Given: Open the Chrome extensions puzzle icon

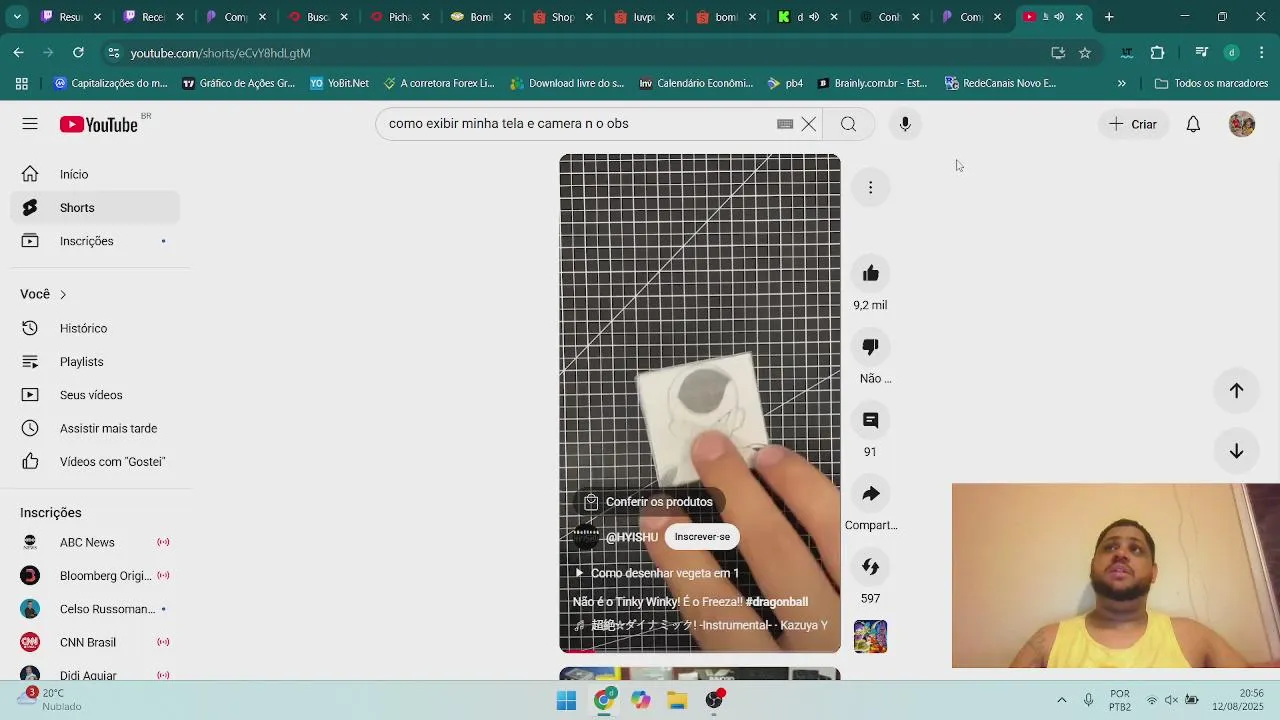Looking at the screenshot, I should [1157, 53].
